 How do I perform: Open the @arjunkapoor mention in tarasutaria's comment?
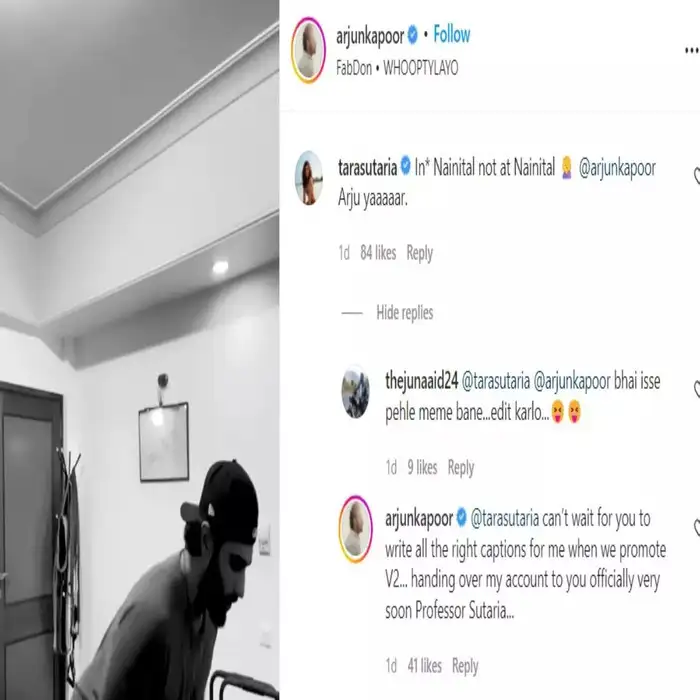click(x=617, y=168)
